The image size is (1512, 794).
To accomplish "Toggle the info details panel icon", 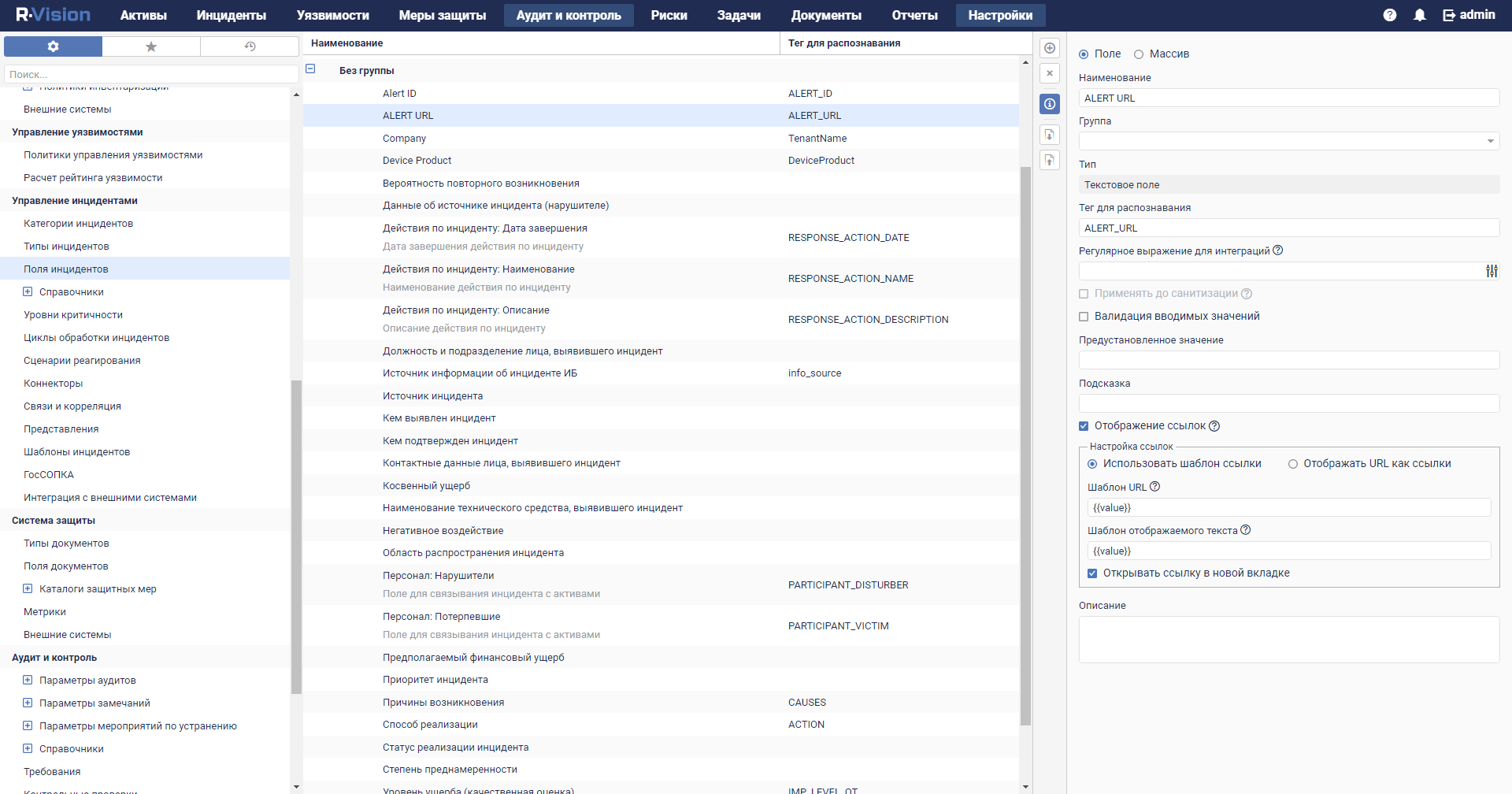I will click(1049, 104).
